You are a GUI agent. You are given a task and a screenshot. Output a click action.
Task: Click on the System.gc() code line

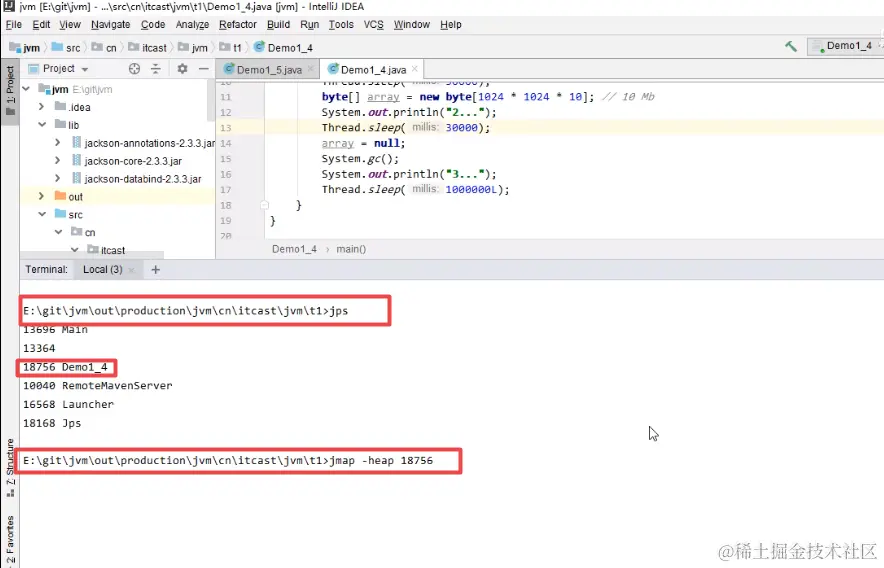tap(360, 159)
